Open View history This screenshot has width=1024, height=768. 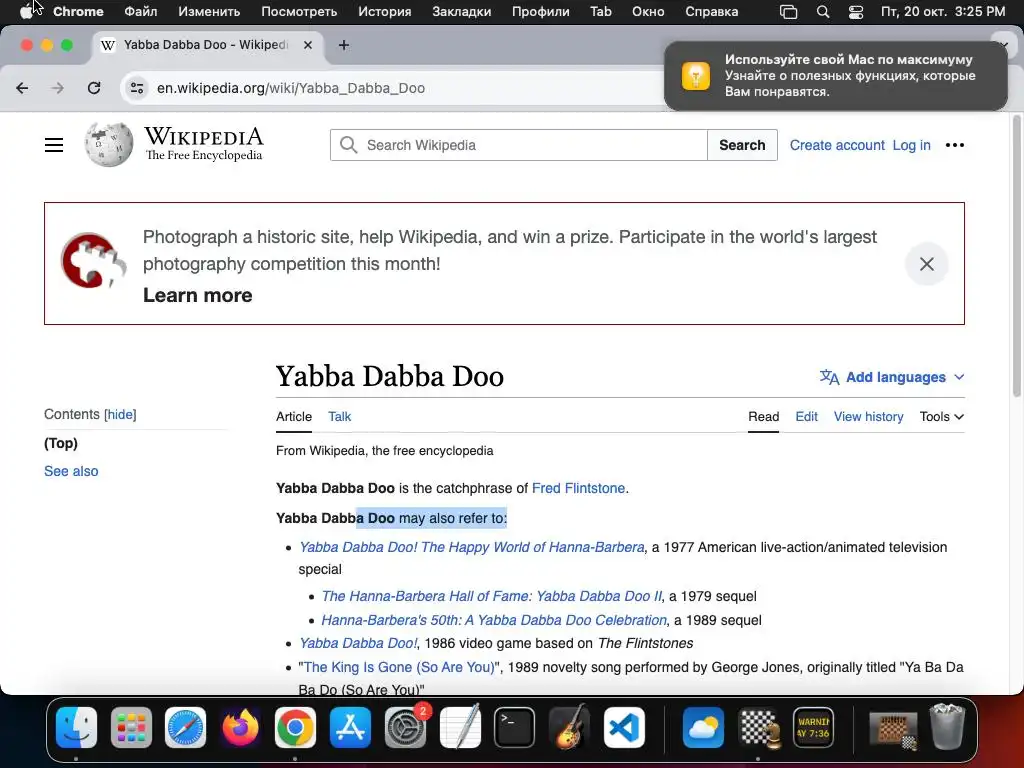869,417
